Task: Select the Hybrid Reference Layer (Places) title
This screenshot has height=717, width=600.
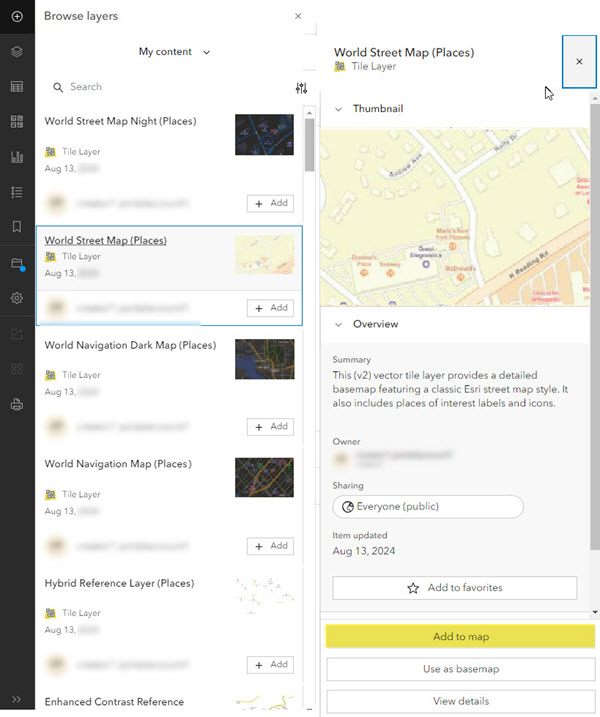Action: click(x=119, y=583)
